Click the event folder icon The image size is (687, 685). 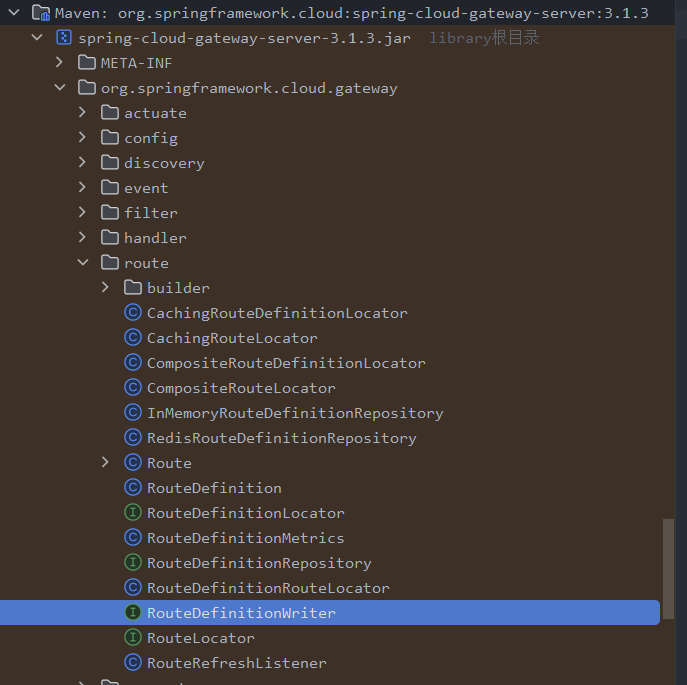[x=110, y=188]
